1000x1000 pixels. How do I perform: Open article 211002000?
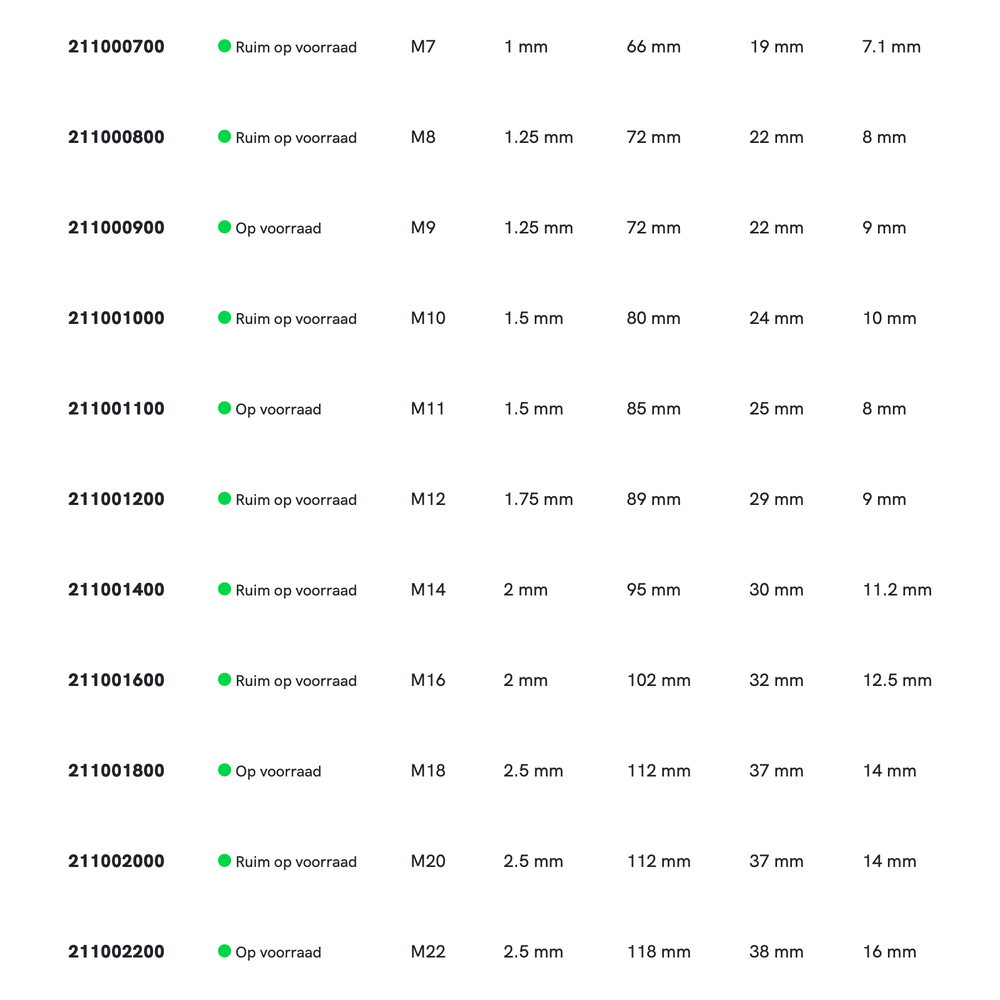116,861
